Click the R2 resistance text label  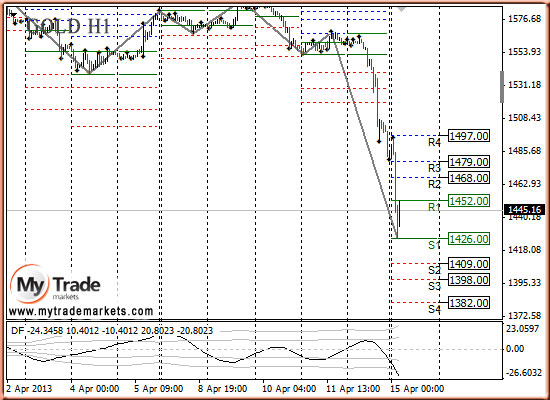[434, 184]
